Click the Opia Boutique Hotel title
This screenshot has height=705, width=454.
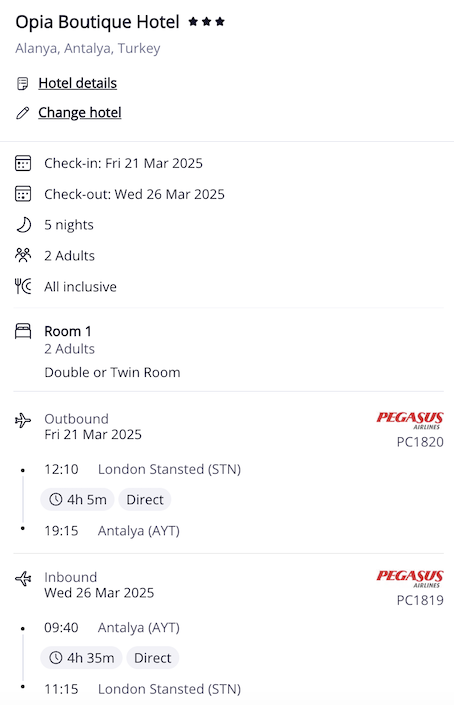(x=97, y=22)
